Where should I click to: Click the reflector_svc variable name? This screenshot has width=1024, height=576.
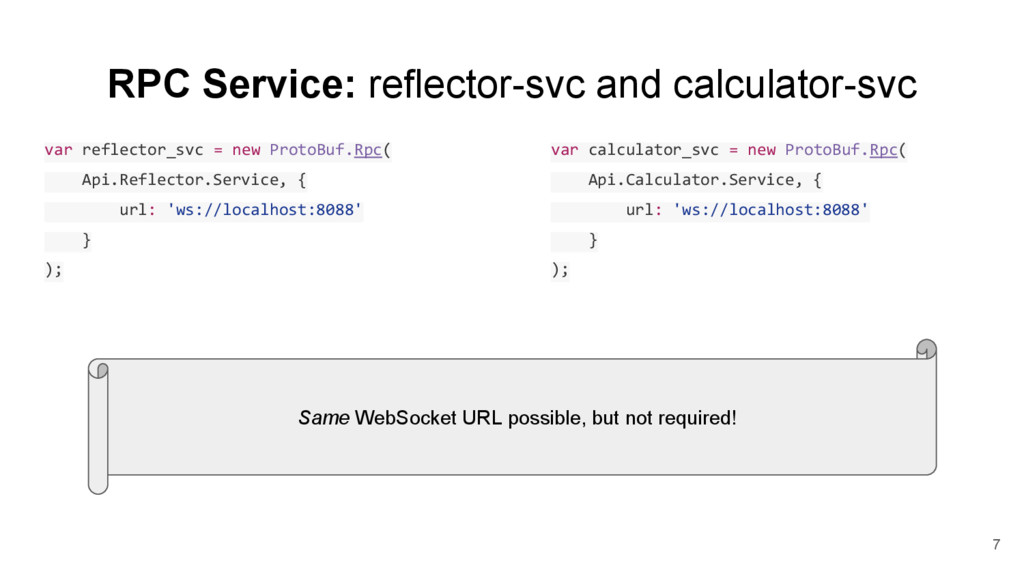[x=142, y=150]
